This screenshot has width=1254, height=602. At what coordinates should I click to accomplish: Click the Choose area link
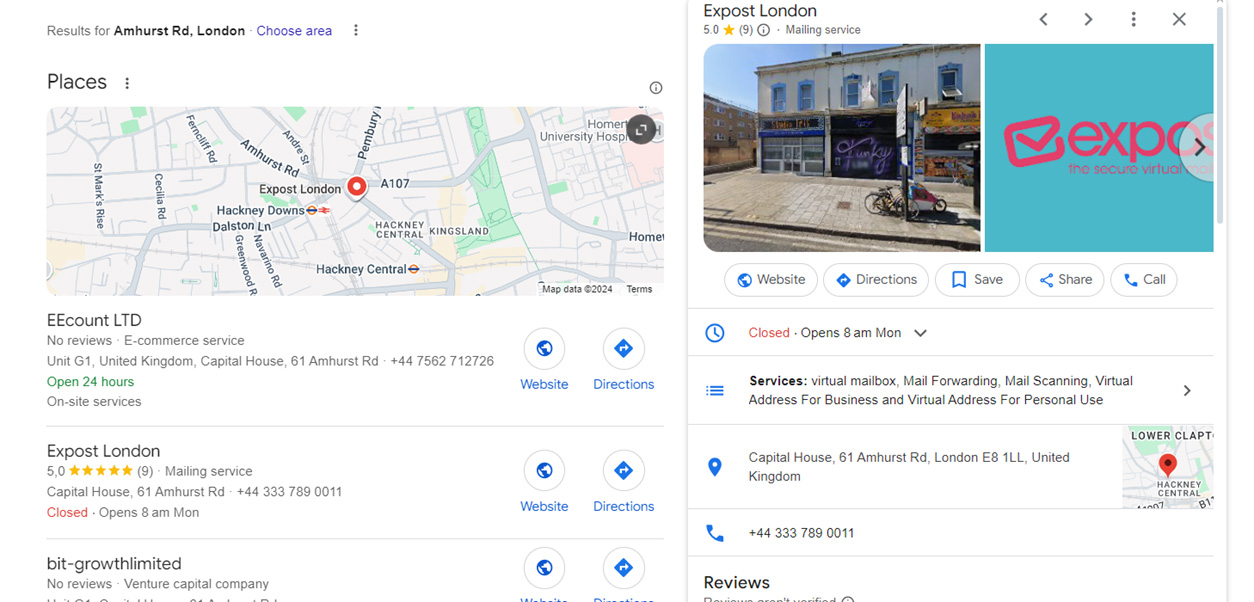point(294,31)
